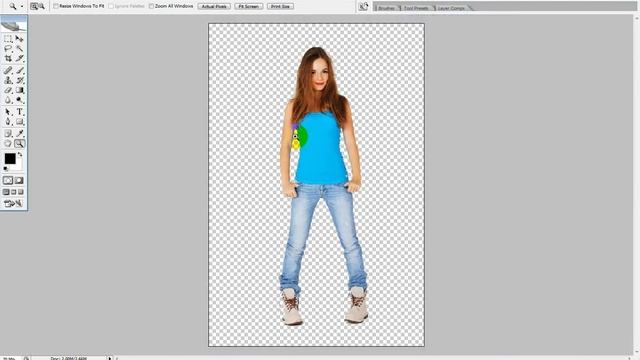Select the Notes tool

coord(8,133)
